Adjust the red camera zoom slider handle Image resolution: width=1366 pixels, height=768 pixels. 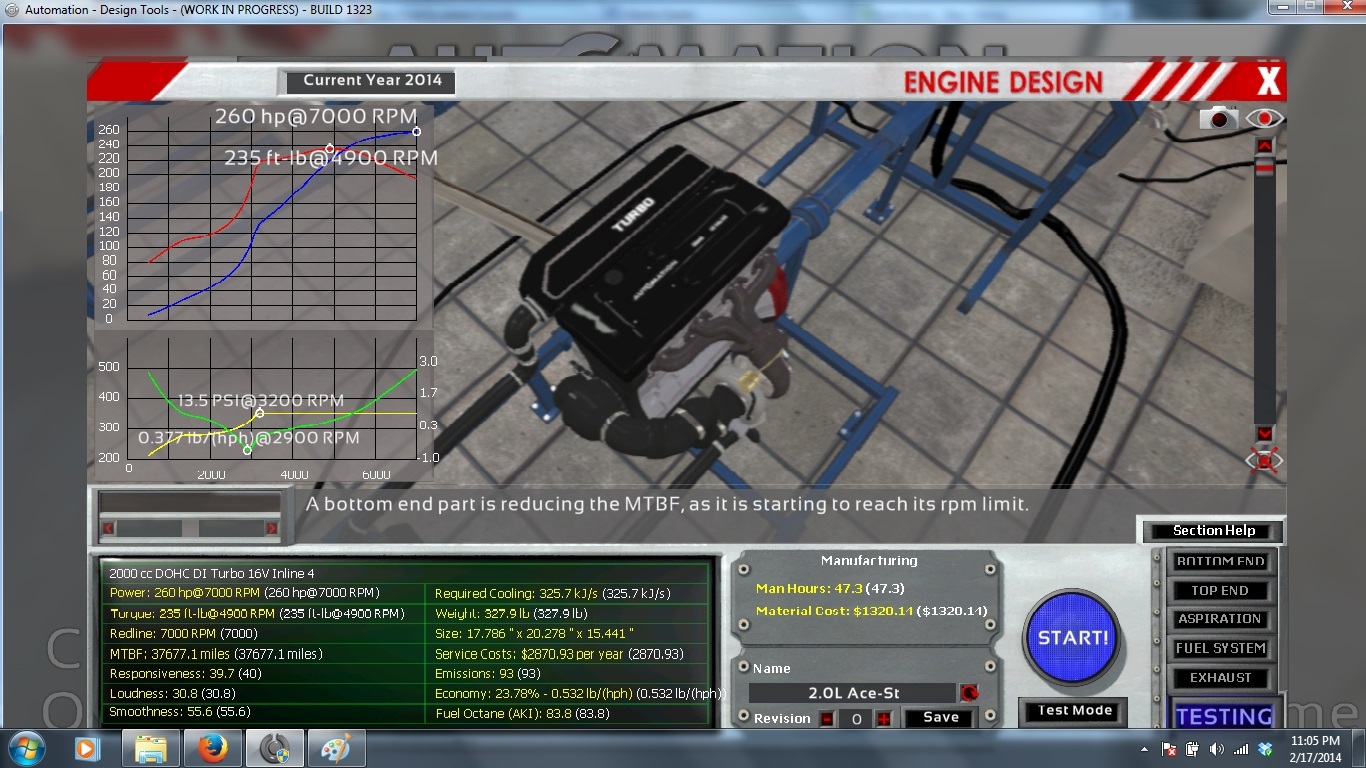(1264, 167)
